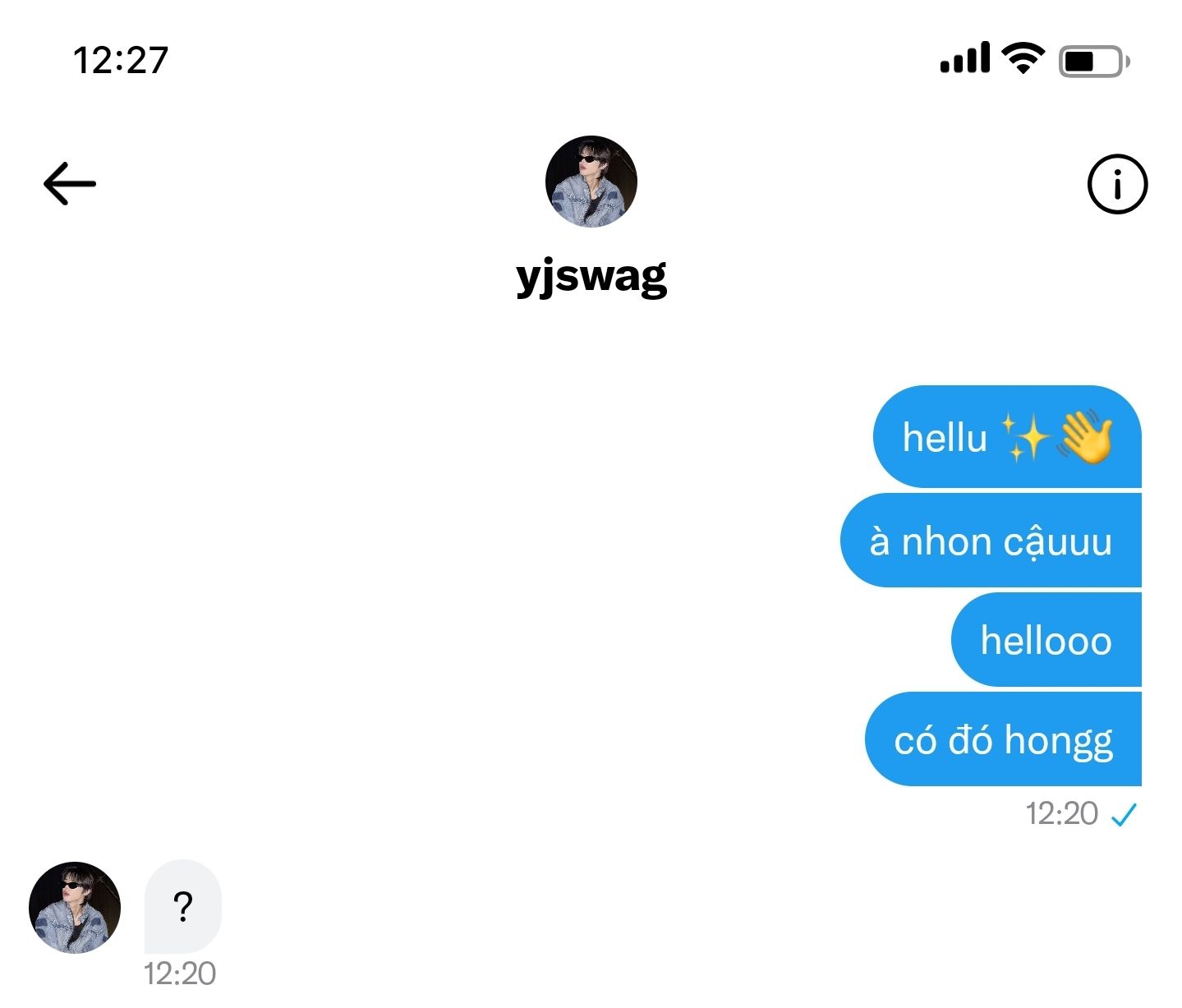Open the yjswag username in the header
Screen dimensions: 1182x1008
pyautogui.click(x=591, y=277)
